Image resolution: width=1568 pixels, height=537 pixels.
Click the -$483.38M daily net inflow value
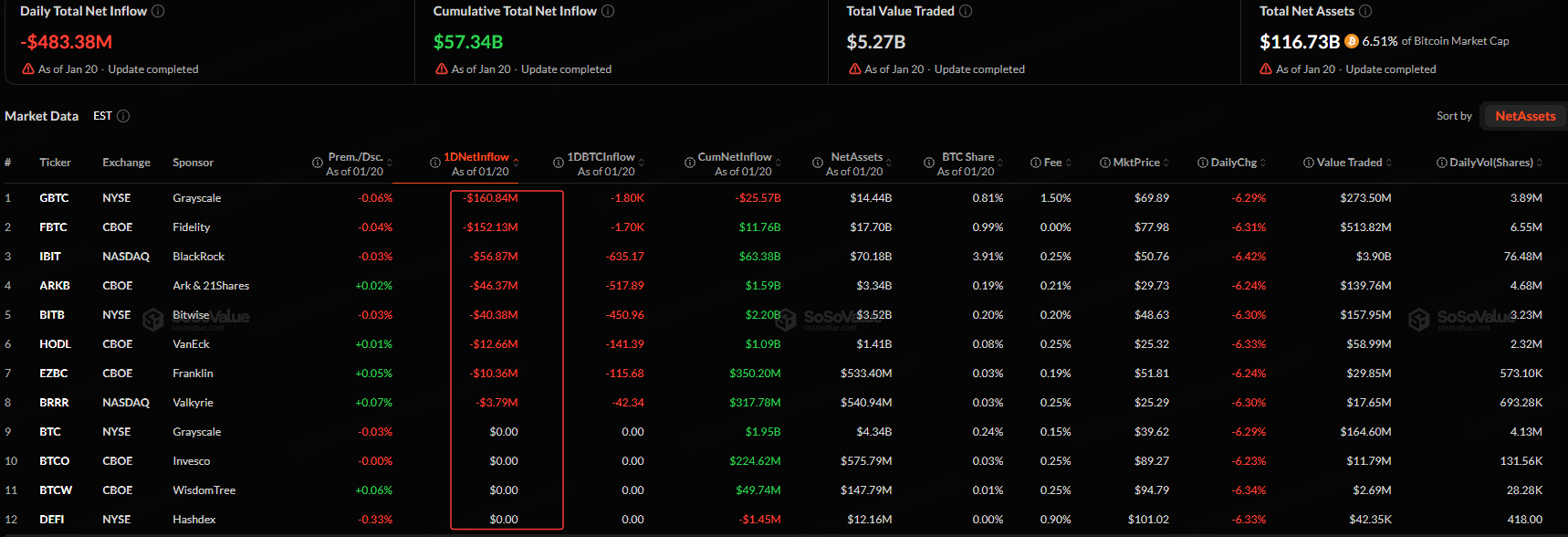click(67, 42)
